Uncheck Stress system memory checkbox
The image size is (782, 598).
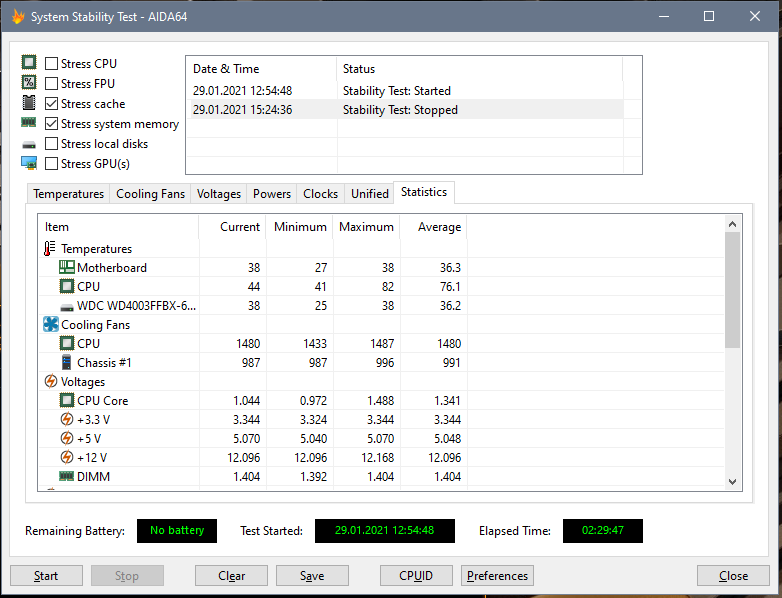point(51,123)
